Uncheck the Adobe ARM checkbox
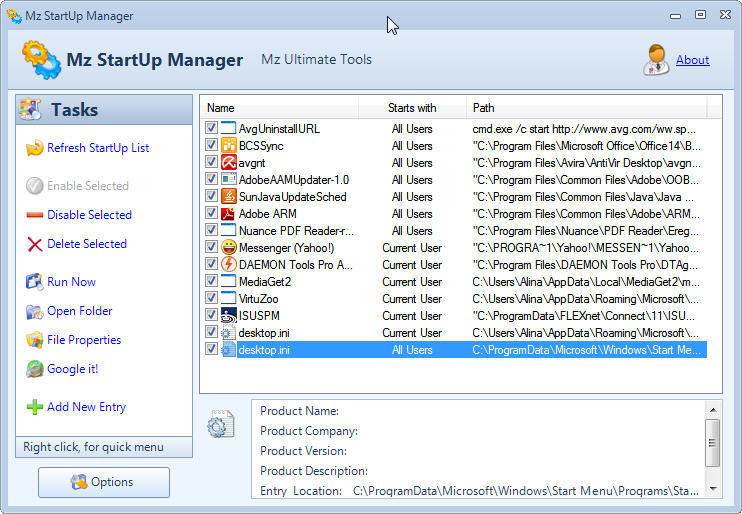 [x=211, y=213]
